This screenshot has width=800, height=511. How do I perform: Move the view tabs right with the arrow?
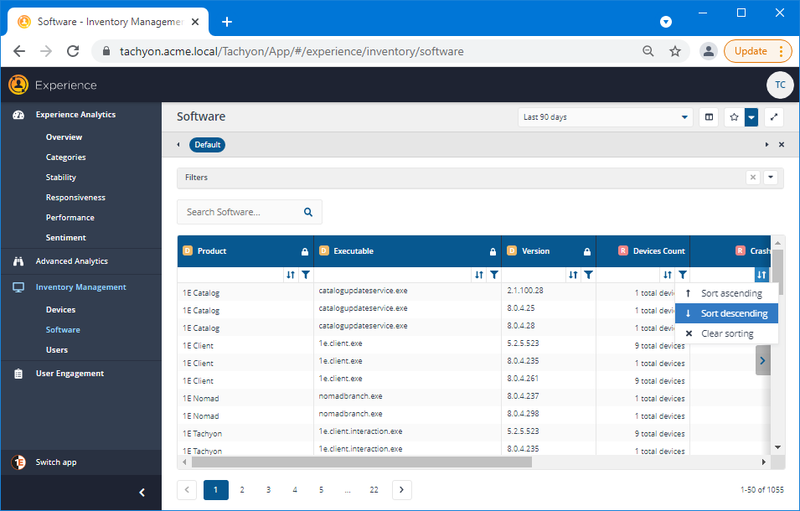click(x=766, y=145)
